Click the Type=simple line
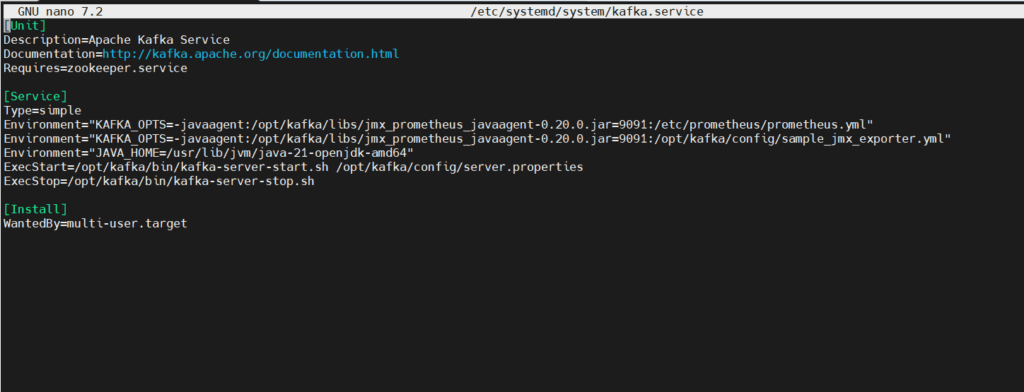The height and width of the screenshot is (392, 1024). pos(42,110)
